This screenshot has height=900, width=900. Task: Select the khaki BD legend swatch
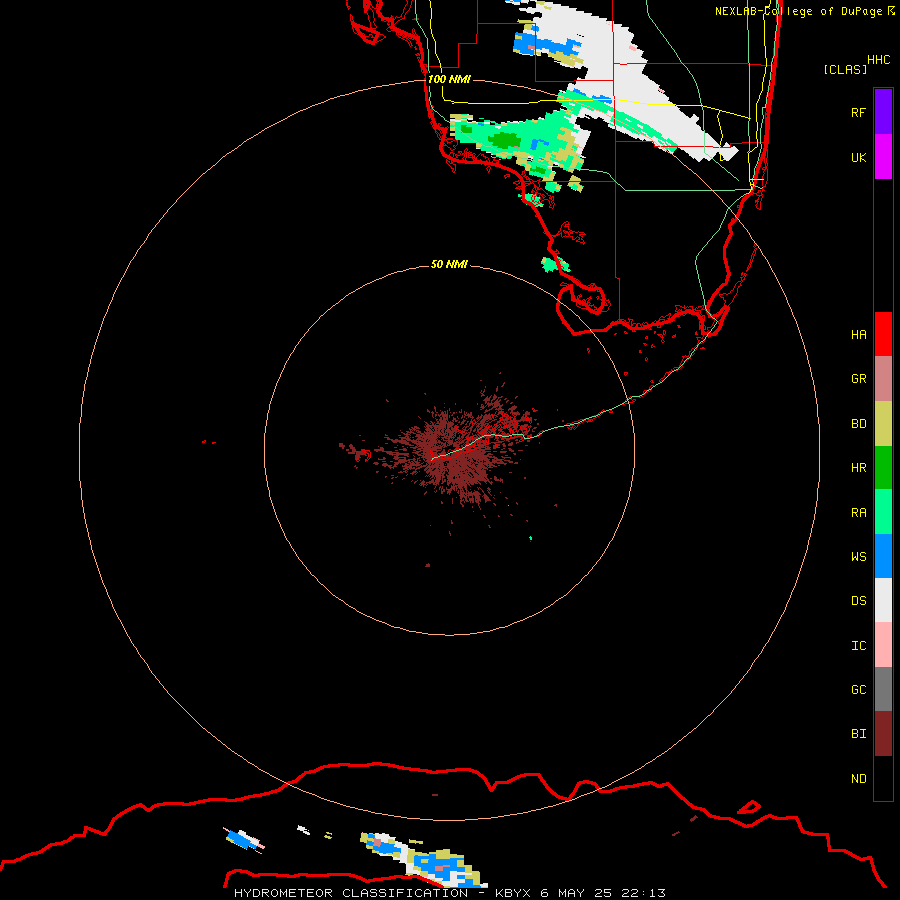(x=883, y=424)
